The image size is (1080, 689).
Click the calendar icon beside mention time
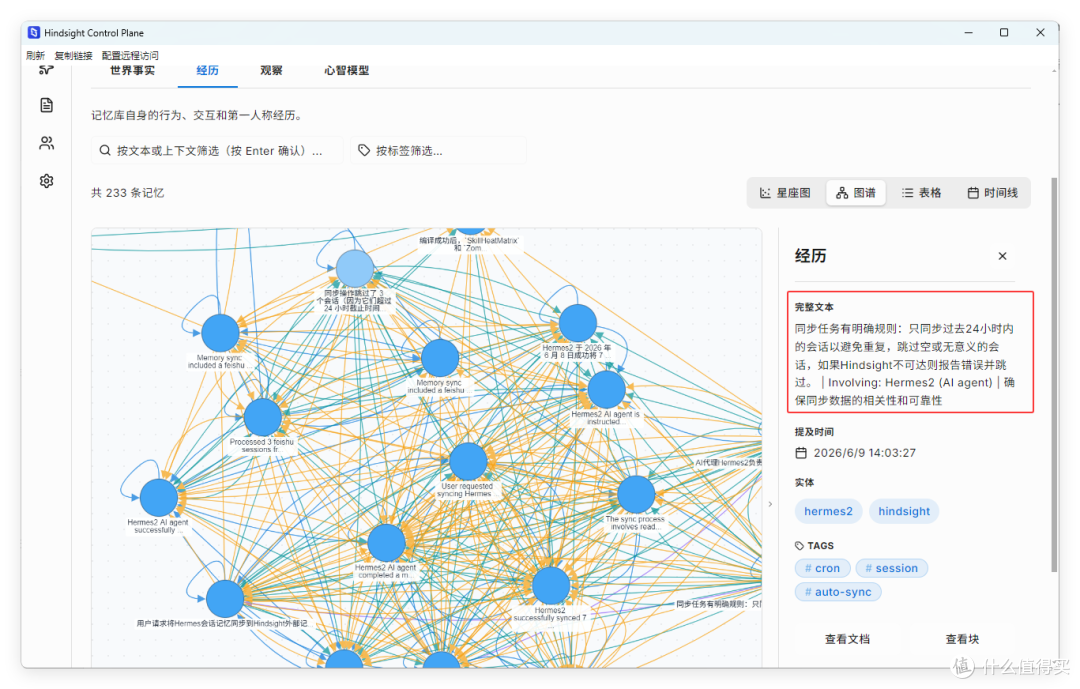coord(801,453)
